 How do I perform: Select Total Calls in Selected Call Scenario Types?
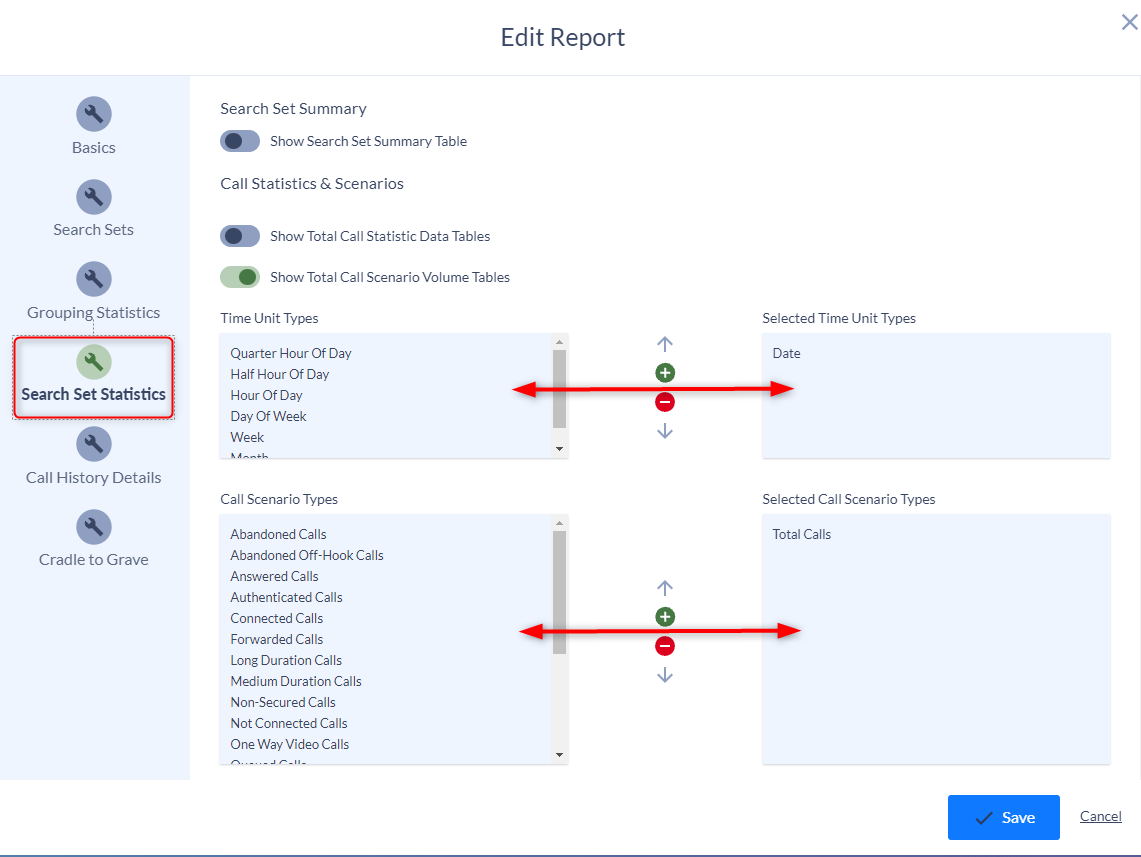click(x=801, y=534)
